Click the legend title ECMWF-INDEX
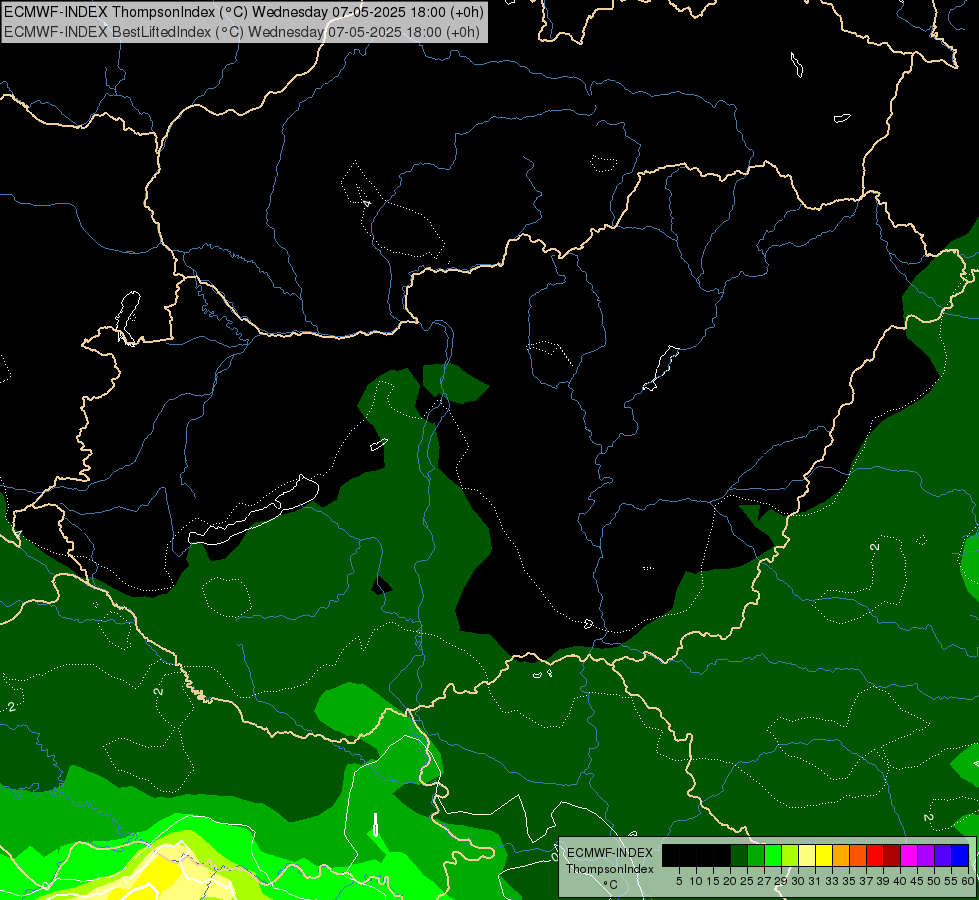The width and height of the screenshot is (979, 900). (x=609, y=853)
